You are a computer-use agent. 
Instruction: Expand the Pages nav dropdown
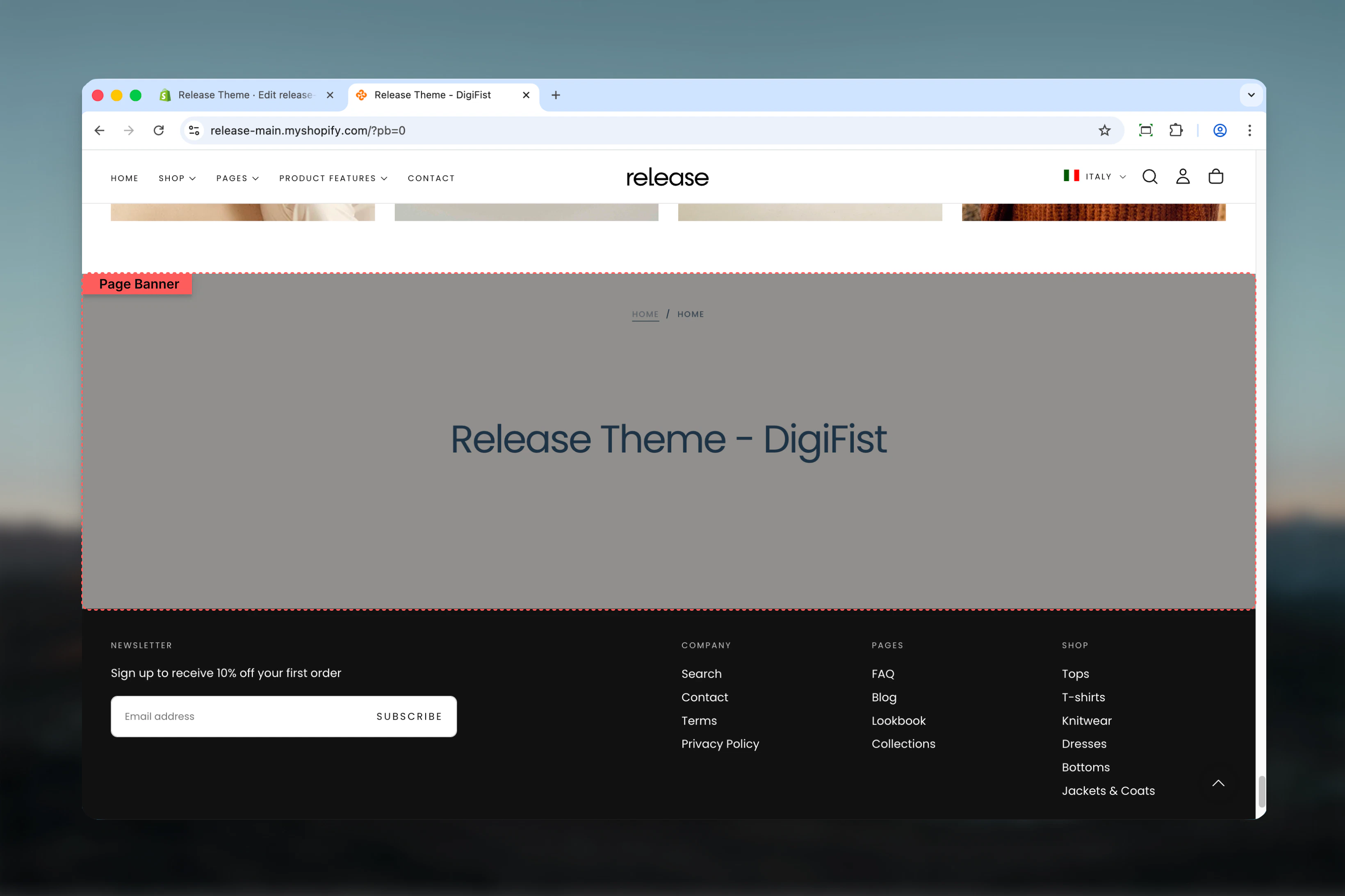tap(237, 178)
